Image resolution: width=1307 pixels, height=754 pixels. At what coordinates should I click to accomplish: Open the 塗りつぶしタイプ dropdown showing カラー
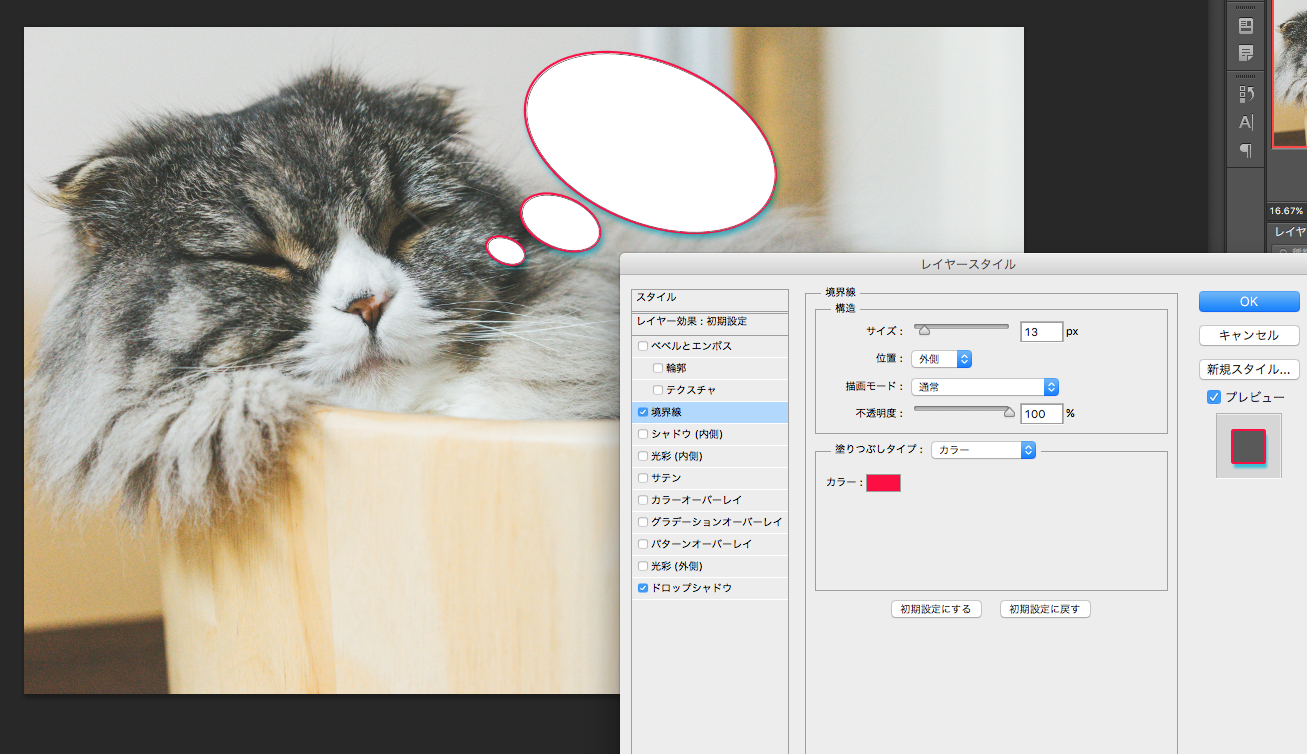[983, 450]
